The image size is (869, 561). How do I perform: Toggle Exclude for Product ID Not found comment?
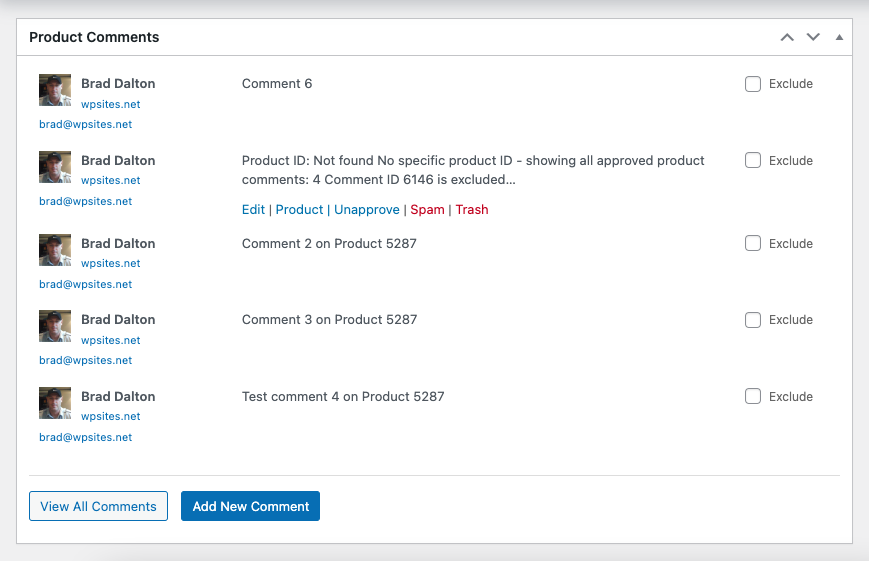click(x=753, y=160)
